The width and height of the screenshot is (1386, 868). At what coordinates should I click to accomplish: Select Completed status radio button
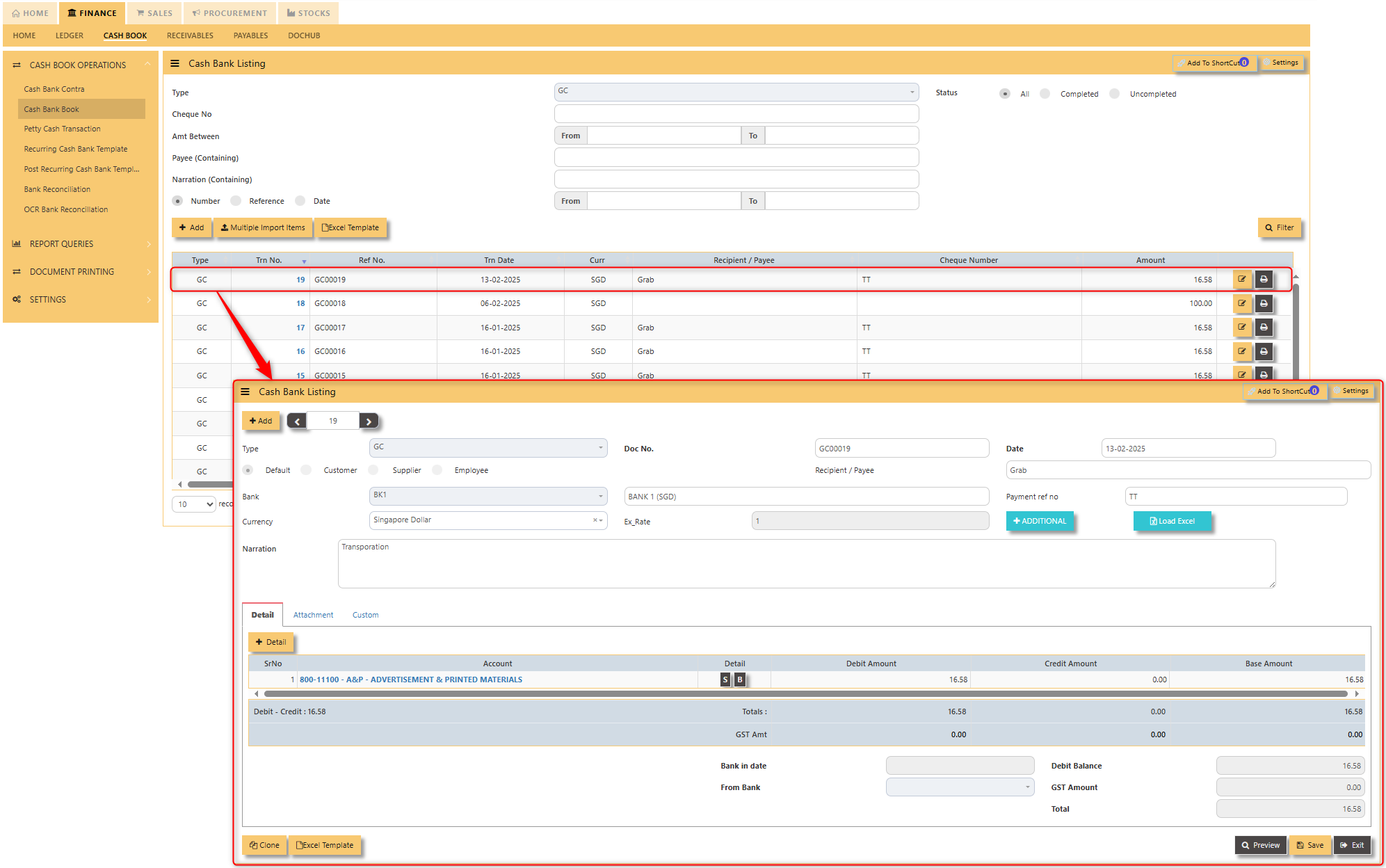pyautogui.click(x=1045, y=93)
